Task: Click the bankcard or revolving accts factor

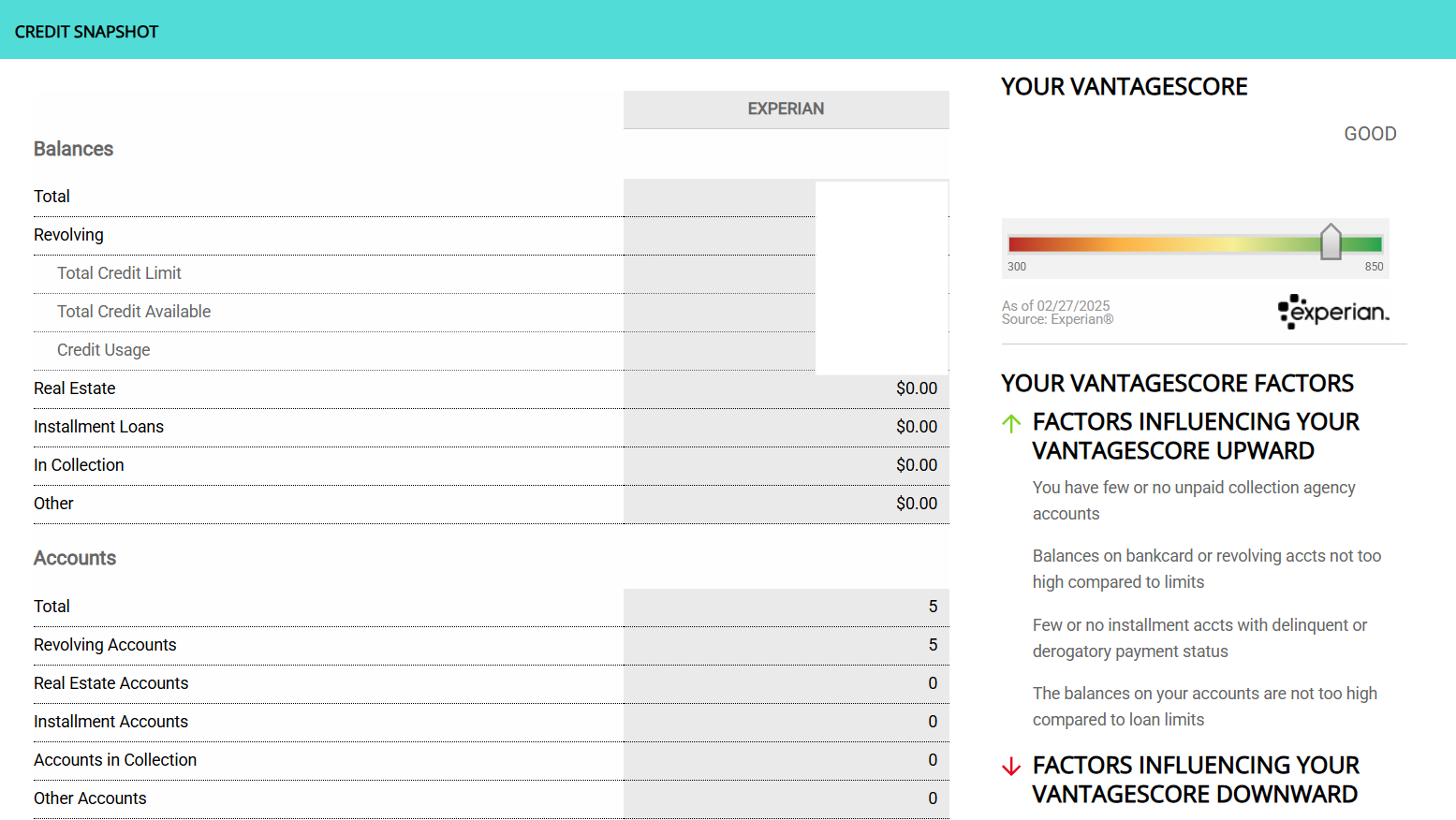Action: click(1207, 569)
